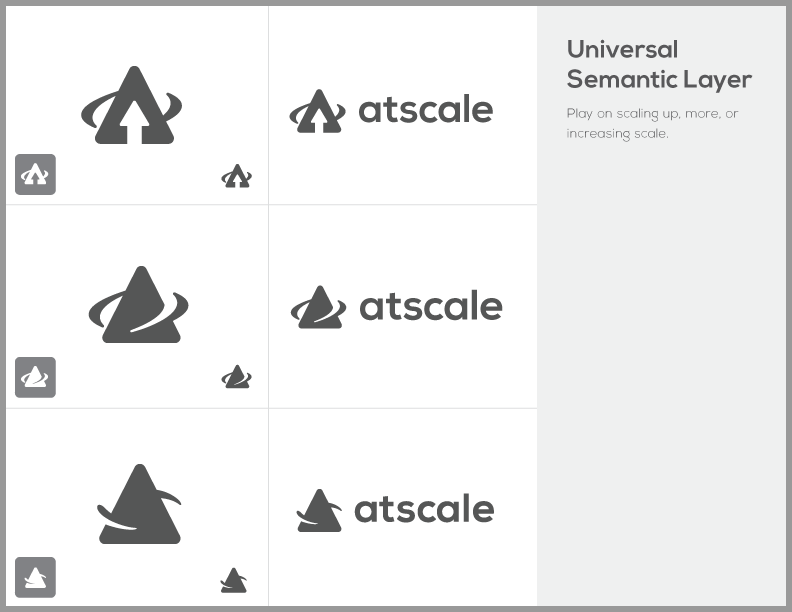Click the Universal Semantic Layer heading
This screenshot has width=792, height=612.
659,64
